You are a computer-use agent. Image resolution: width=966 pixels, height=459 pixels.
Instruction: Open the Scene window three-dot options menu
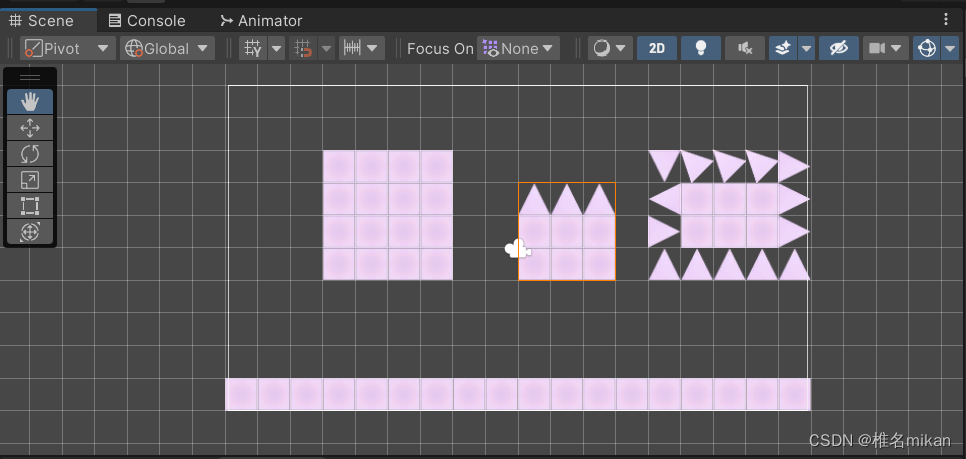[x=946, y=20]
